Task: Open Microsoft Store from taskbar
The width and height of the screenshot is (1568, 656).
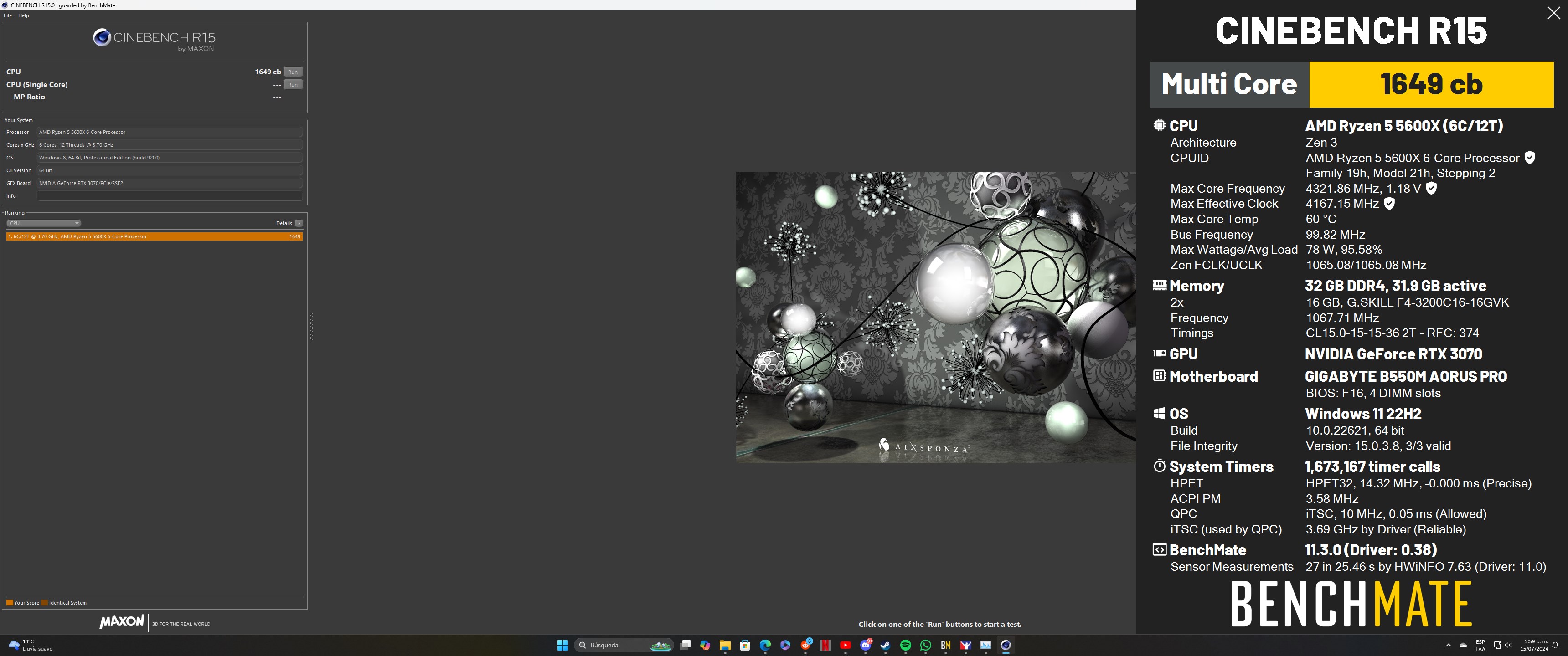Action: tap(745, 645)
